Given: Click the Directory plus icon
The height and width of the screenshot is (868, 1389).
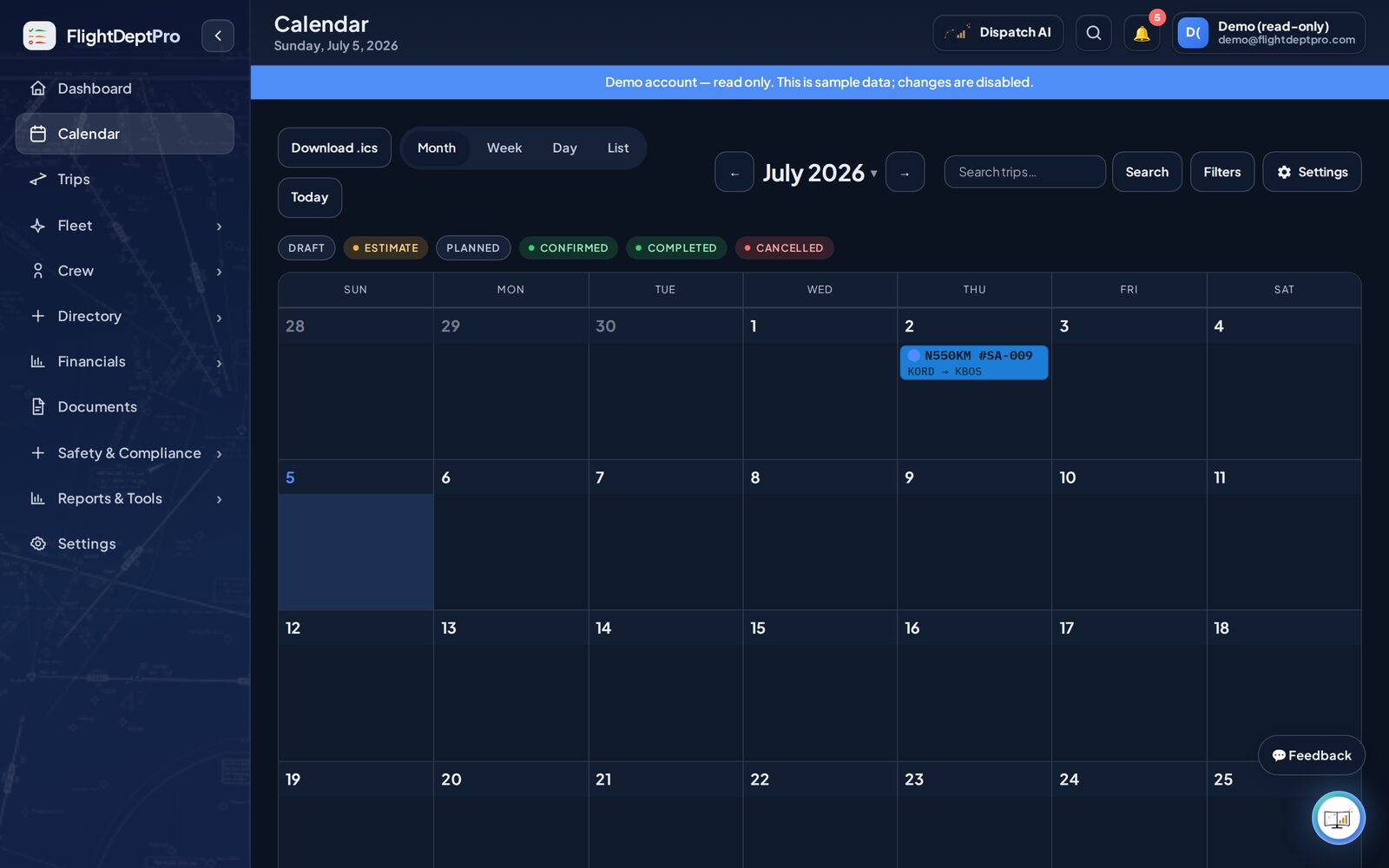Looking at the screenshot, I should [38, 316].
